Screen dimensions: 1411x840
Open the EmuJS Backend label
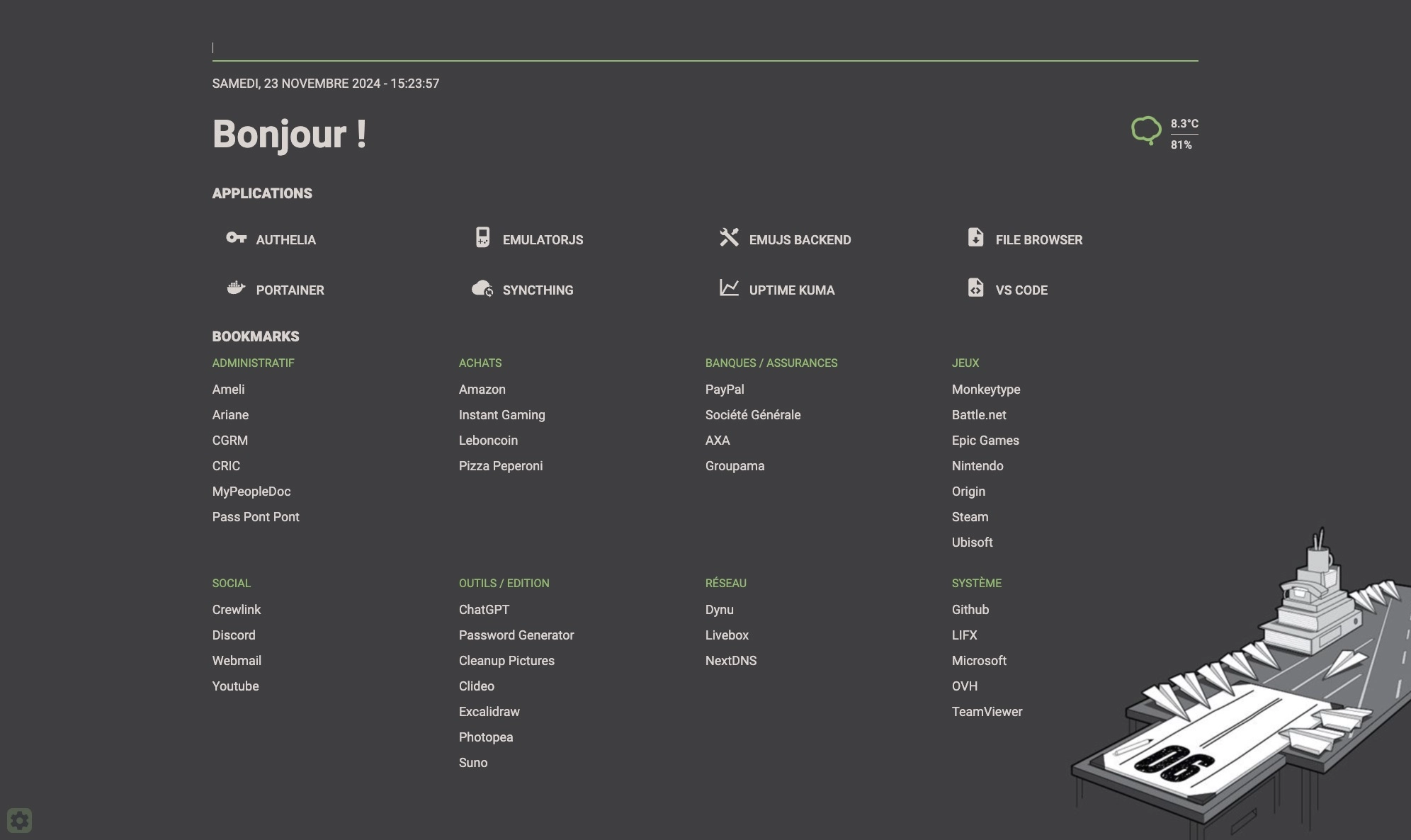800,240
